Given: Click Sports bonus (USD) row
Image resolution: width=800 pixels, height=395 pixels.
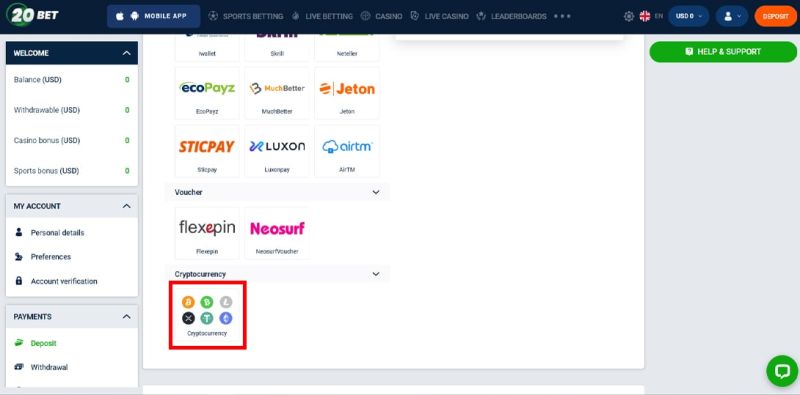Looking at the screenshot, I should point(71,171).
